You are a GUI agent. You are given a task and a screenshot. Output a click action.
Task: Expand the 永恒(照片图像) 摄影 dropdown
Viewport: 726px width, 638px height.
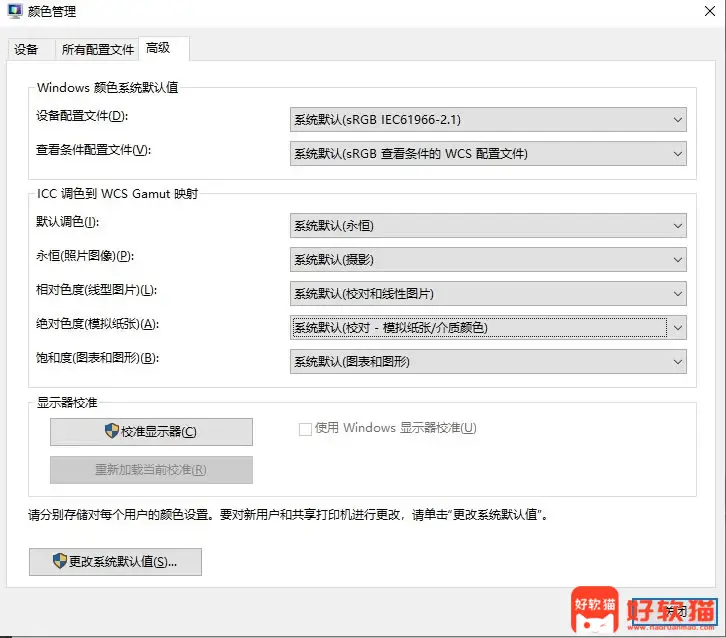[x=488, y=260]
